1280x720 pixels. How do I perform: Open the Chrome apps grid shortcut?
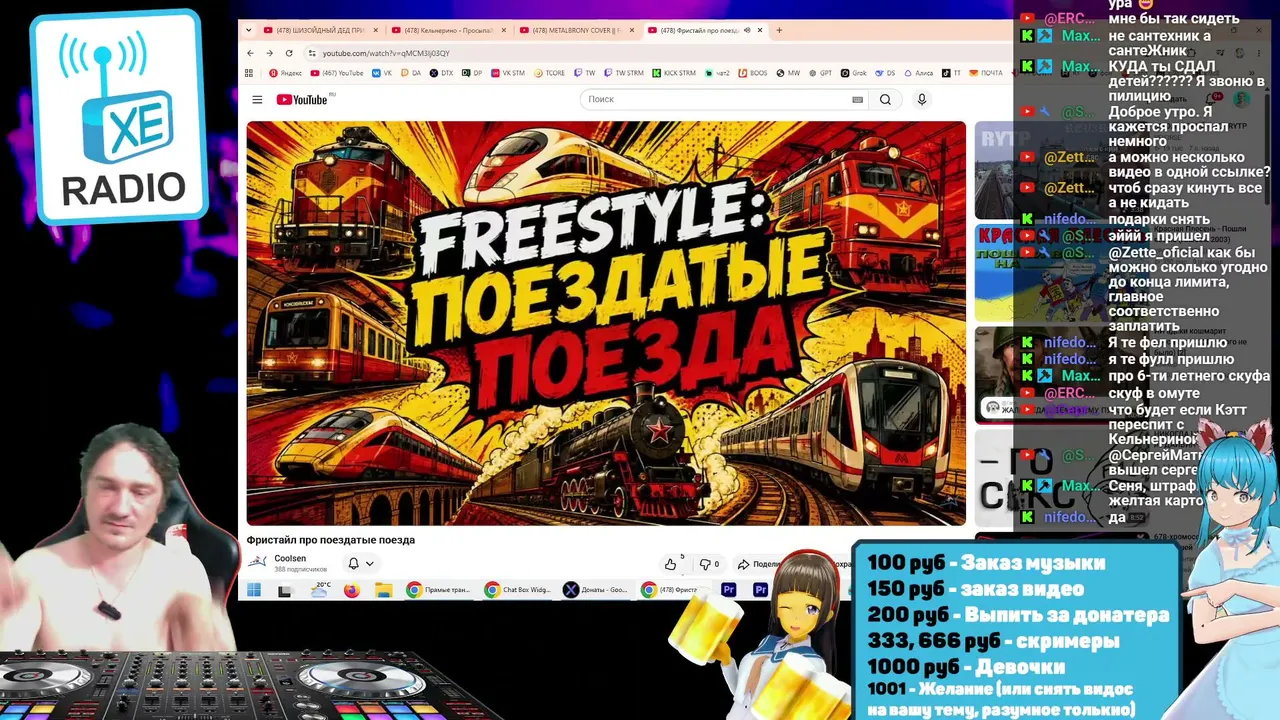[249, 73]
